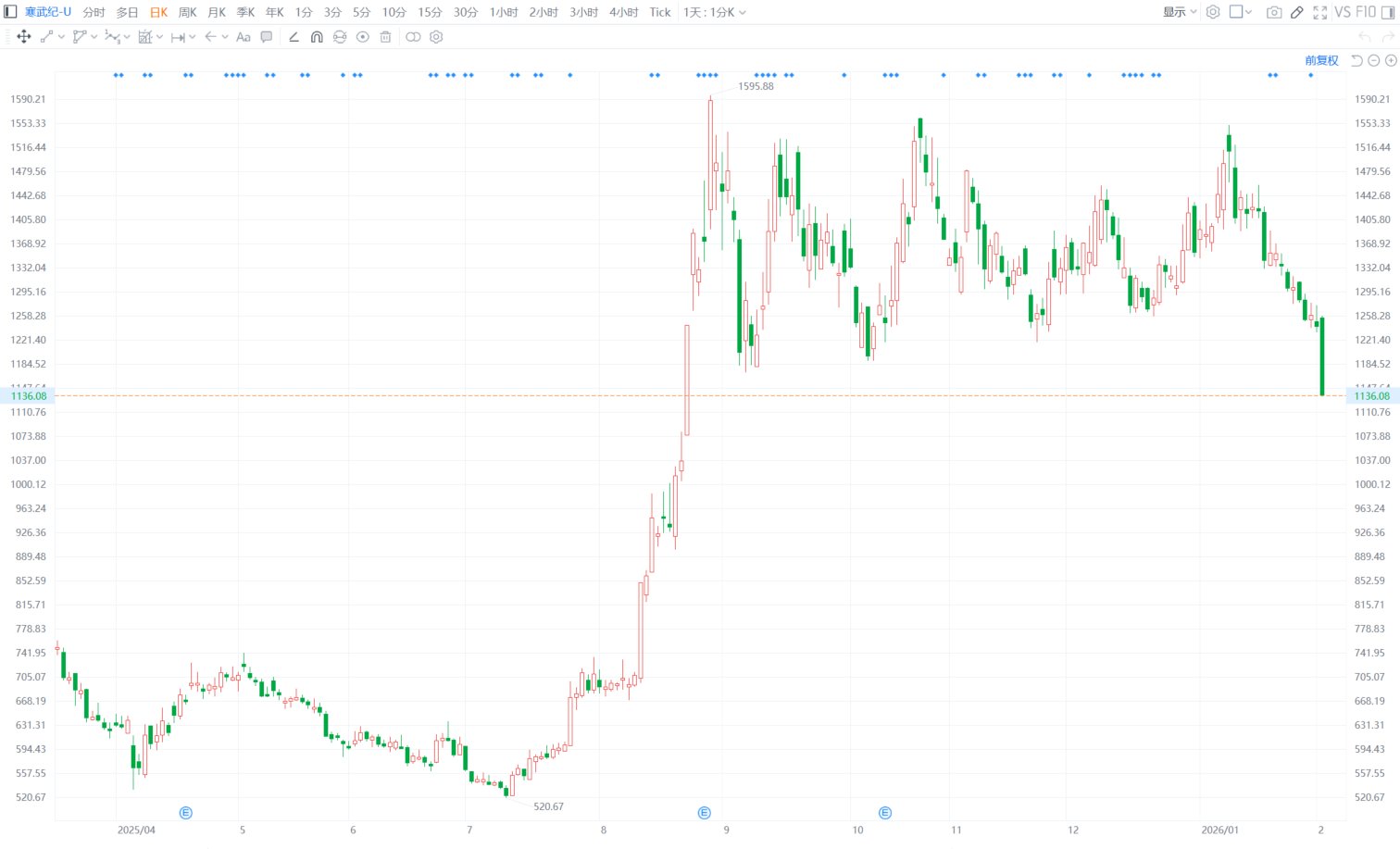Zoom in chart with plus icon
This screenshot has width=1400, height=849.
1391,60
